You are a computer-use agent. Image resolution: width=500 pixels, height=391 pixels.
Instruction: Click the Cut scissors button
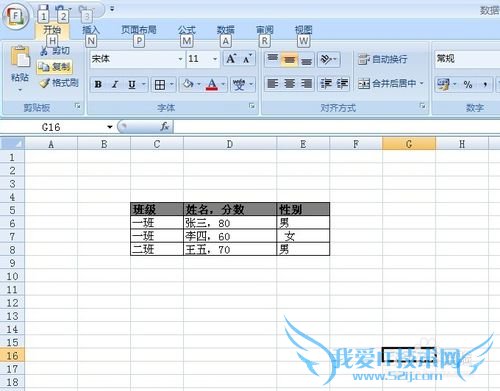[x=54, y=51]
